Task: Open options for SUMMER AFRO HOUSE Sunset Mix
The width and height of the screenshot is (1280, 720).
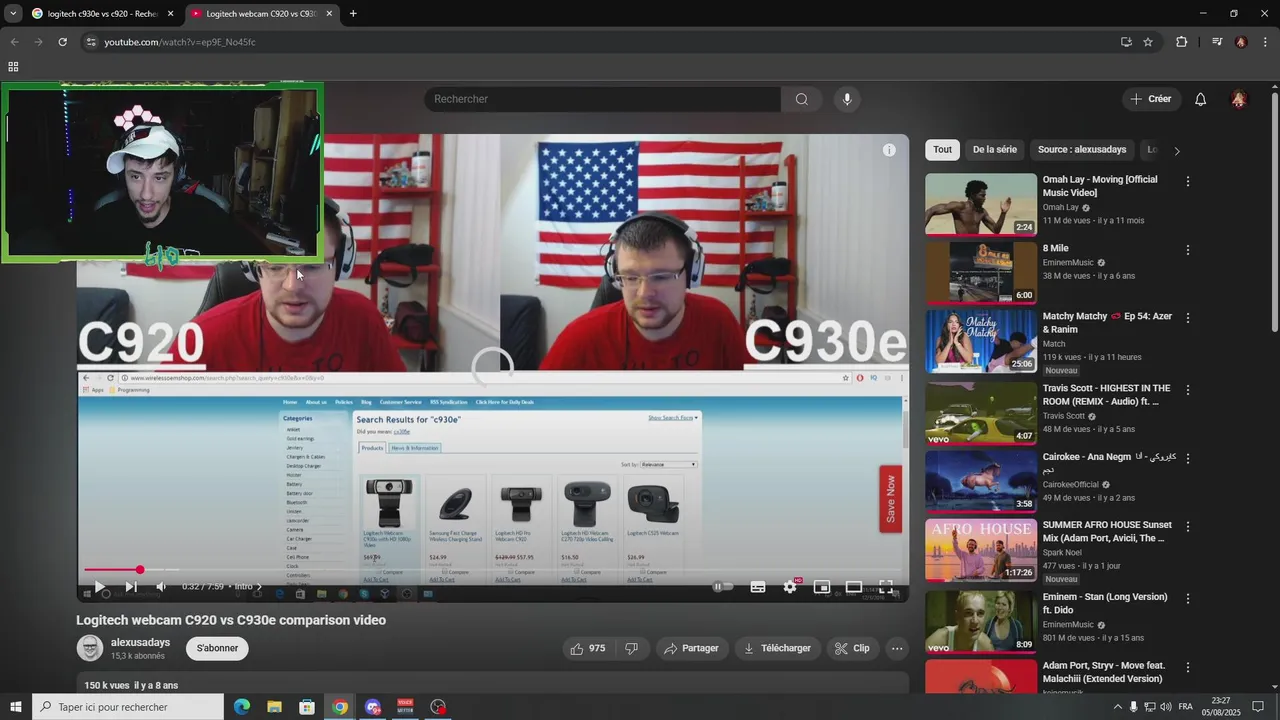Action: click(x=1188, y=526)
